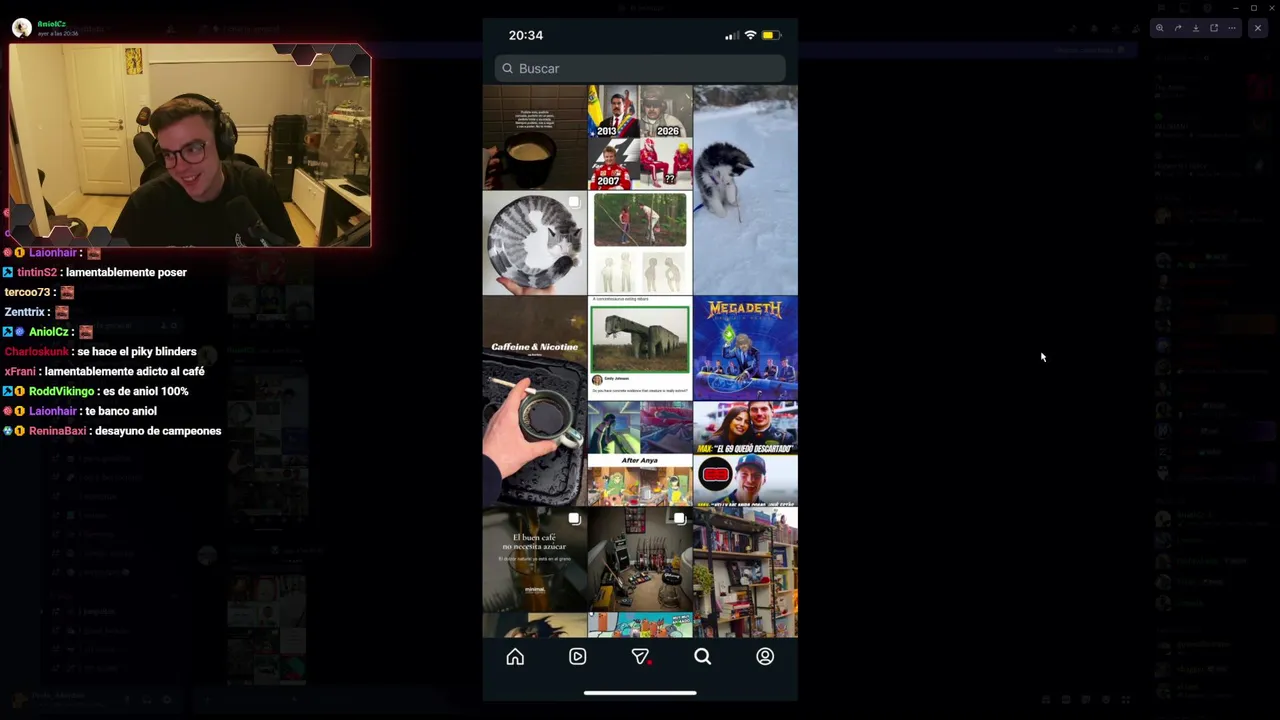
Task: Click username Zenttrix in chat
Action: click(25, 312)
